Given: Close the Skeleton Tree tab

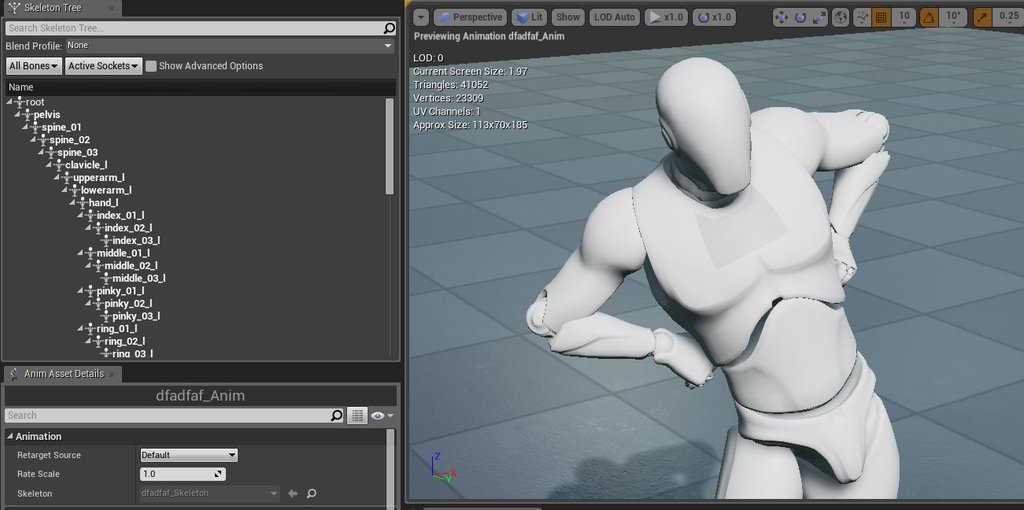Looking at the screenshot, I should 111,9.
